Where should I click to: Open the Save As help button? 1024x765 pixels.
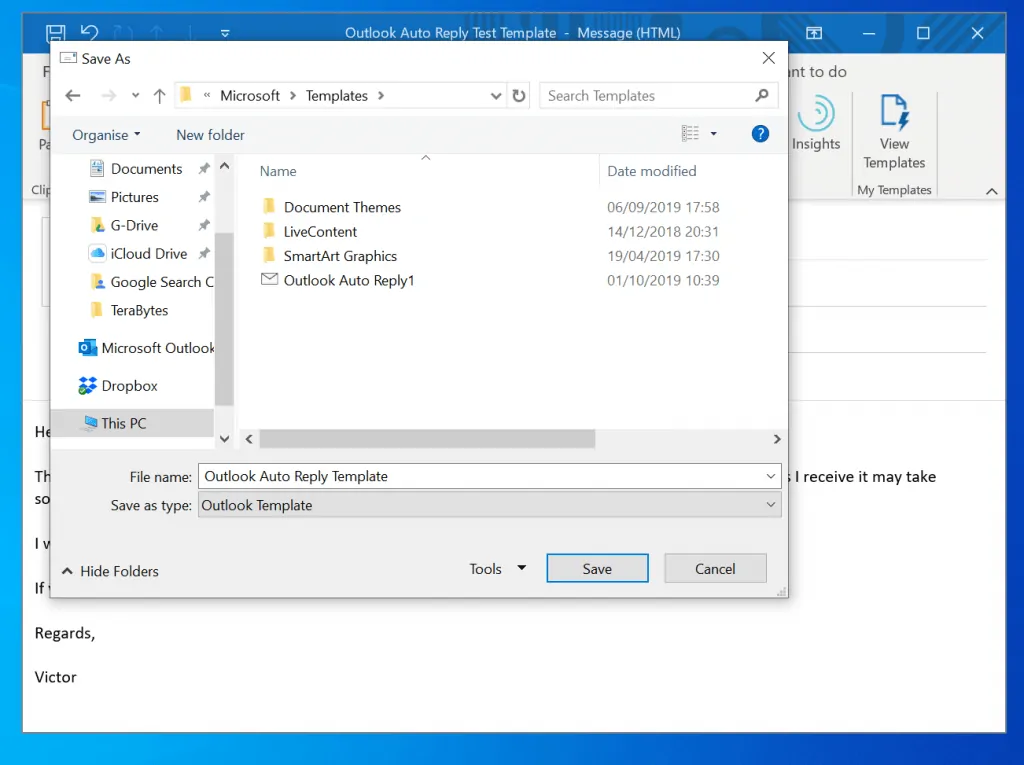pos(760,134)
